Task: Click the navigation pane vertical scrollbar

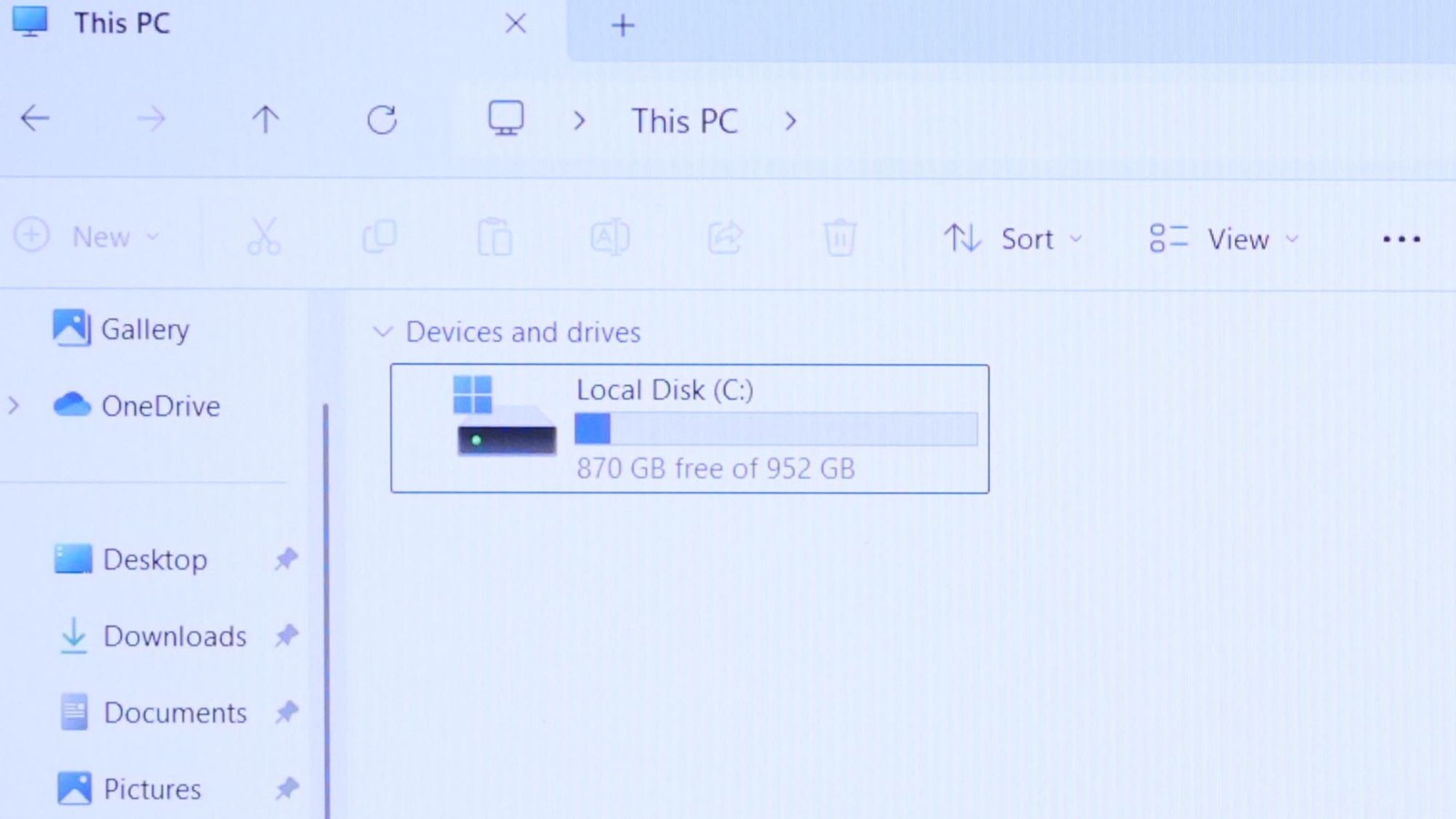Action: (326, 610)
